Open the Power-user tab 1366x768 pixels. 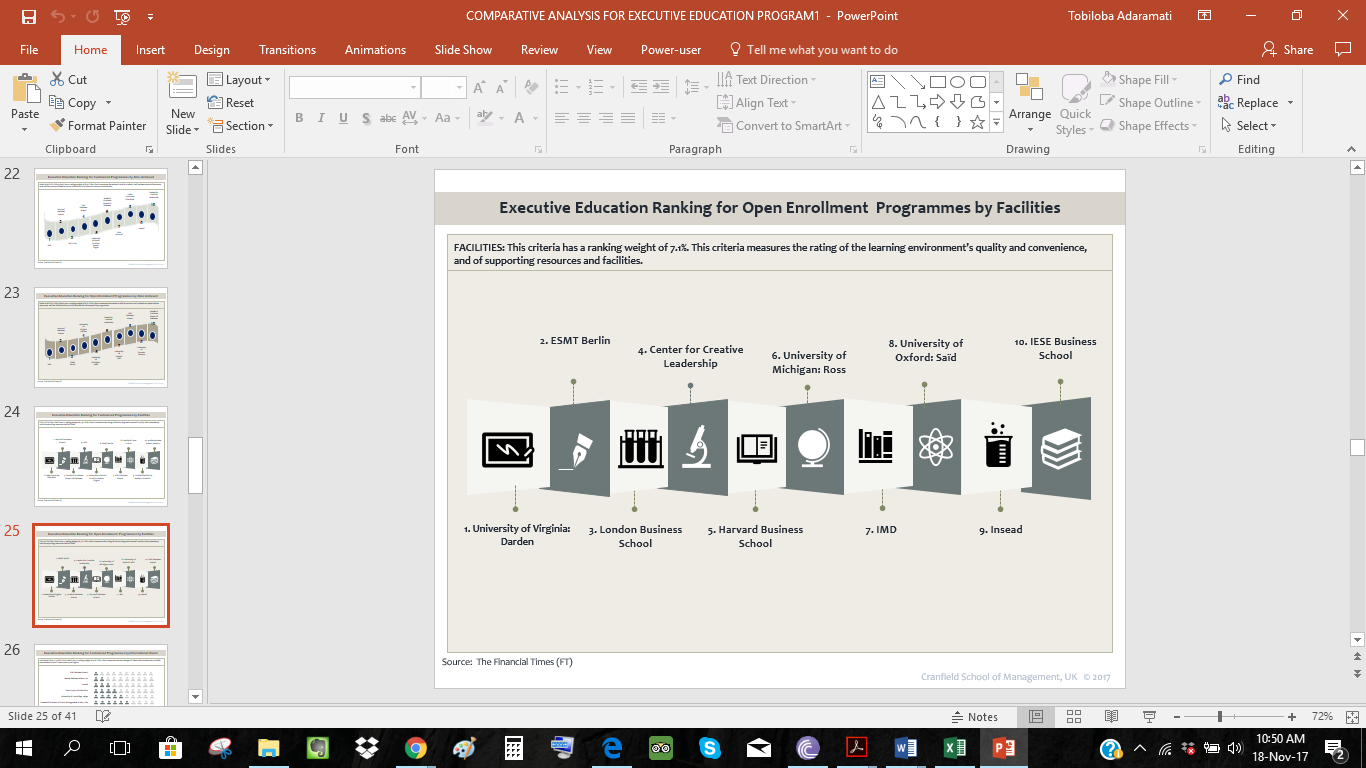point(671,50)
